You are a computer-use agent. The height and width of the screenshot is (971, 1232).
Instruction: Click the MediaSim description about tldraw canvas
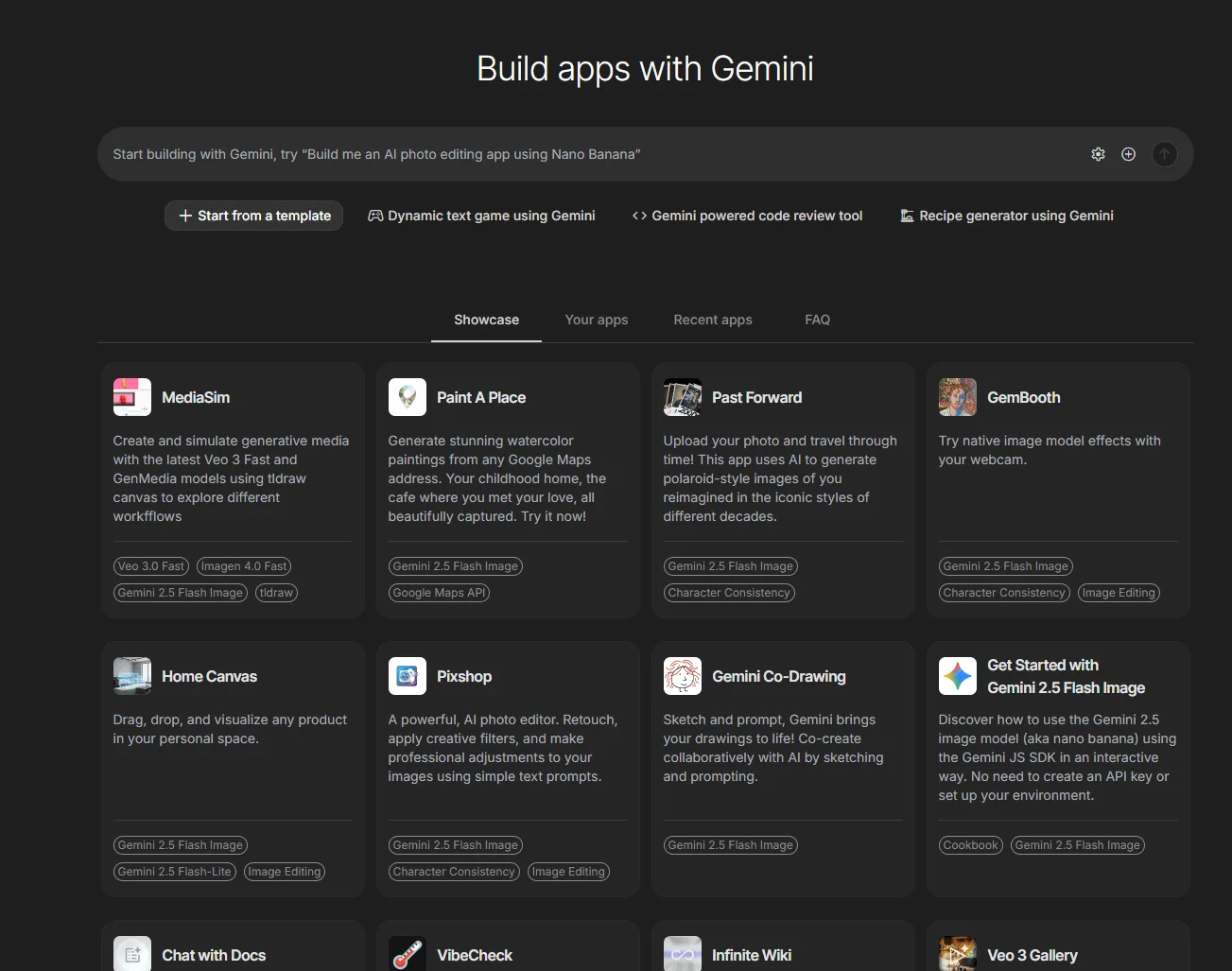[232, 478]
